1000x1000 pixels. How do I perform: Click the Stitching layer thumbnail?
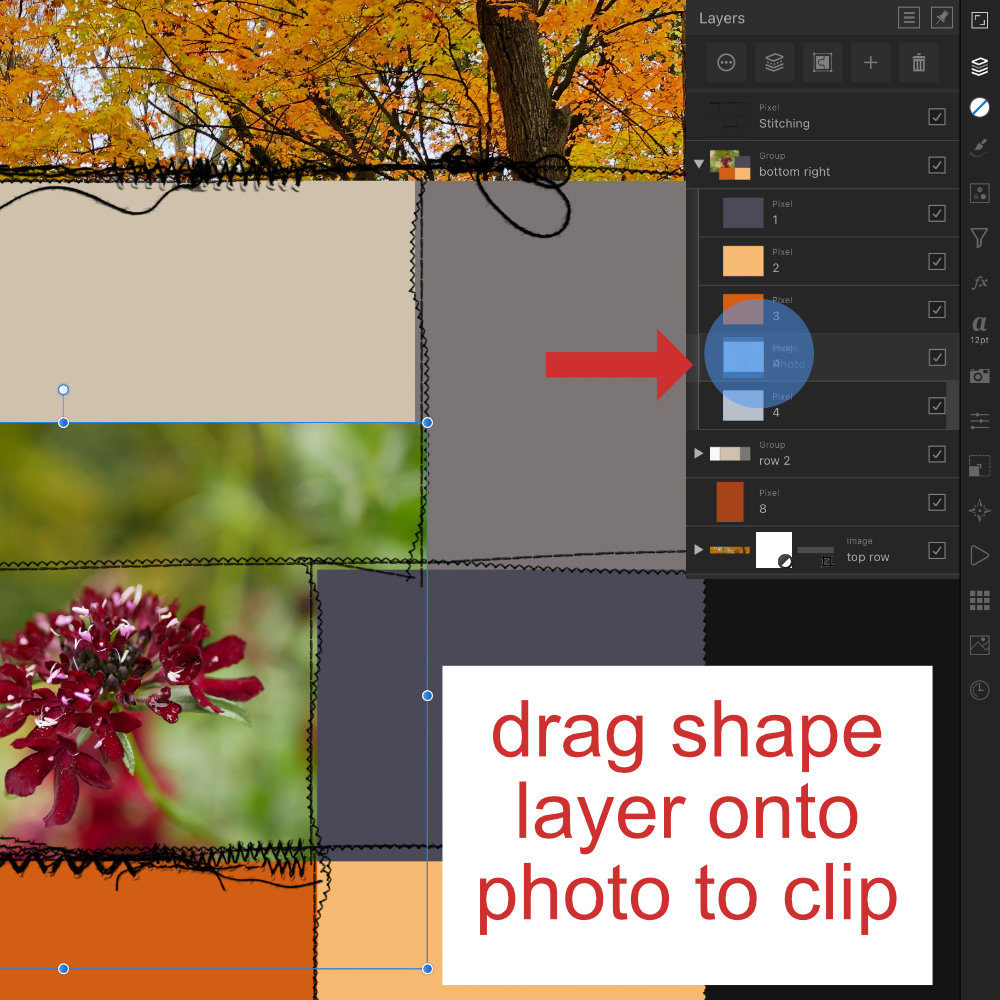point(730,117)
